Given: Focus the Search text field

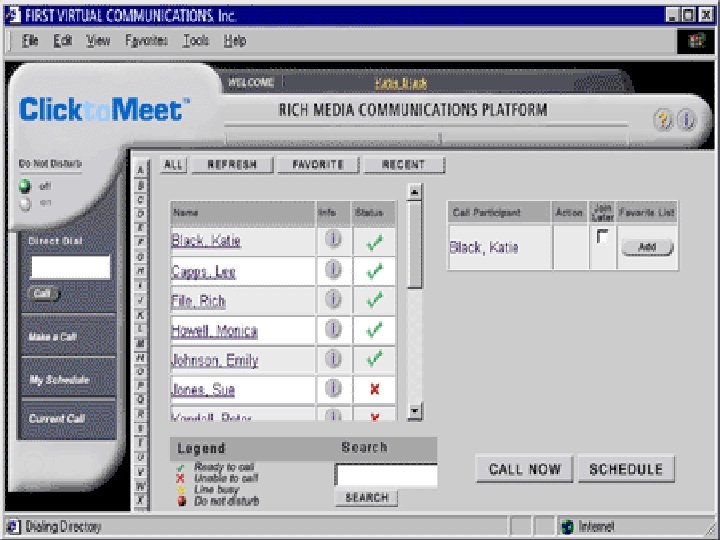Looking at the screenshot, I should (x=387, y=475).
